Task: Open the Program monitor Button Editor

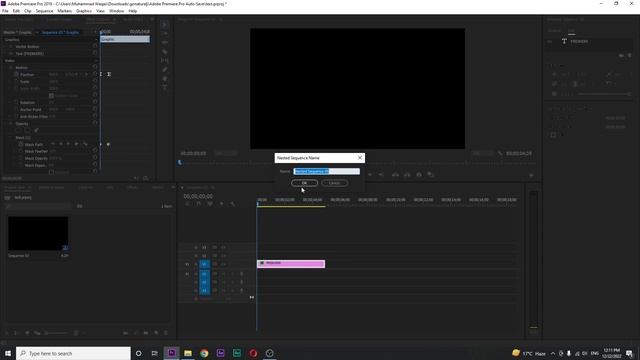Action: coord(531,175)
